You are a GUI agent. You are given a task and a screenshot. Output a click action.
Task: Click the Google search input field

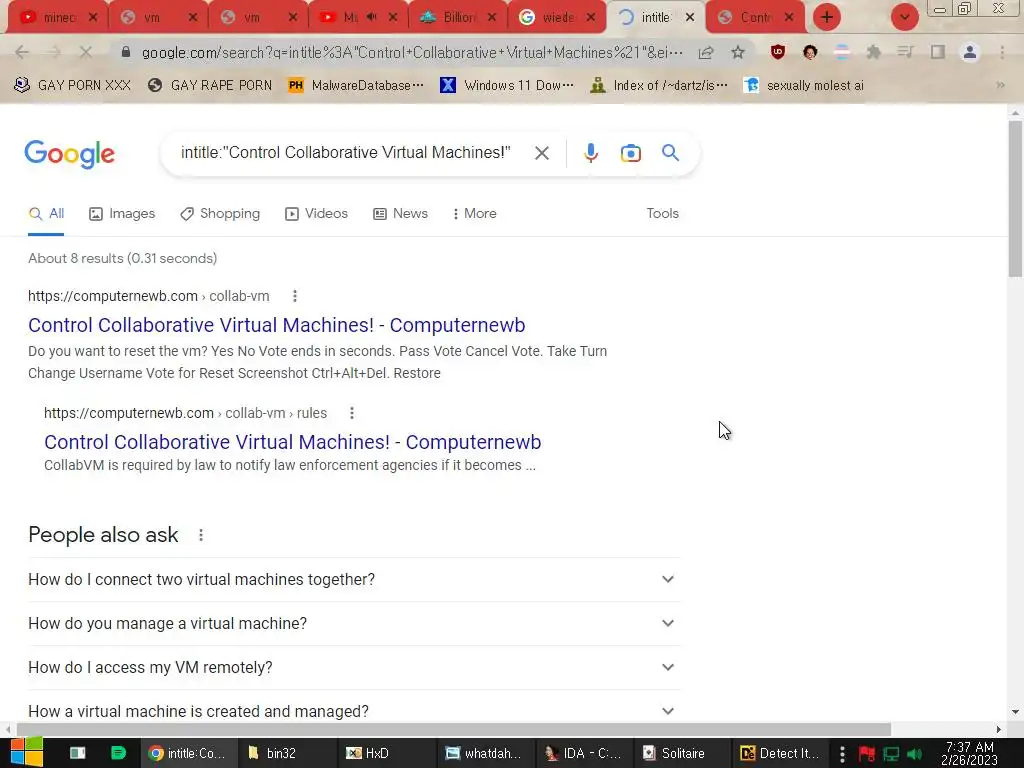pos(346,153)
